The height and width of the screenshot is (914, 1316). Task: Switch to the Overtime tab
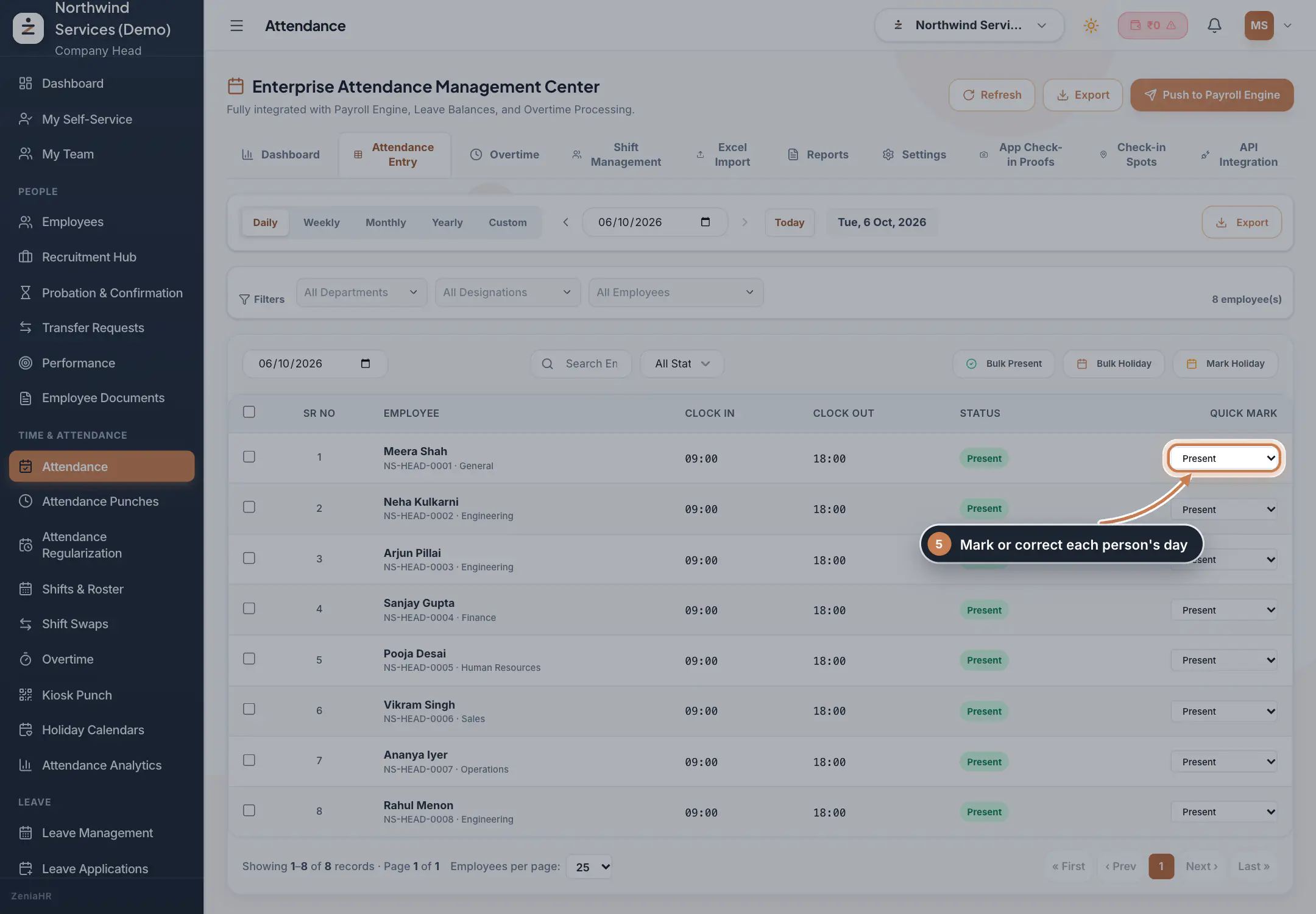tap(504, 155)
